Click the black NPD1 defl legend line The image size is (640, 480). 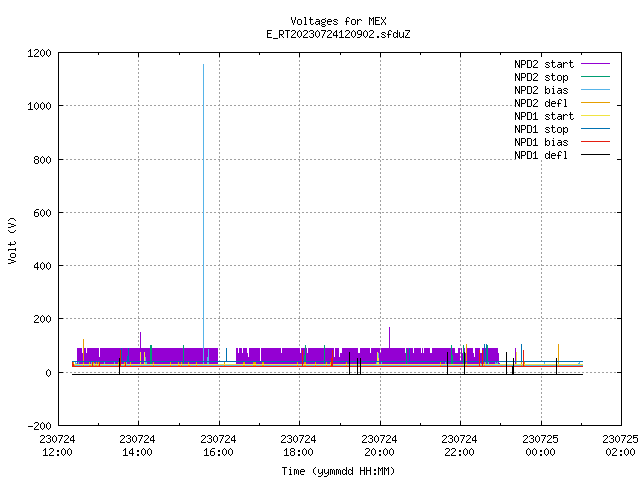point(596,155)
